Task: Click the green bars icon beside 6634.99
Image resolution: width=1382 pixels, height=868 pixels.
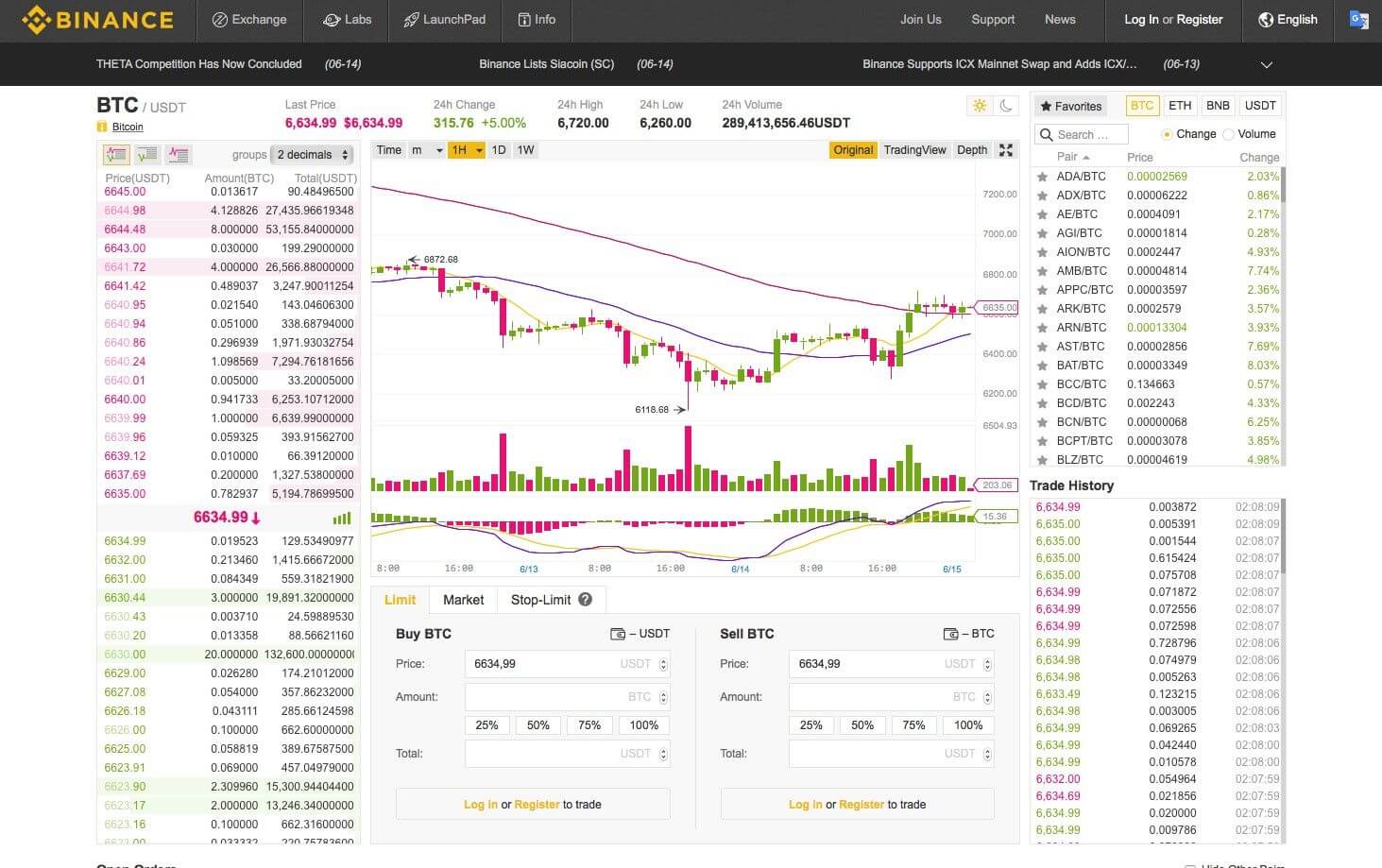Action: [x=342, y=518]
